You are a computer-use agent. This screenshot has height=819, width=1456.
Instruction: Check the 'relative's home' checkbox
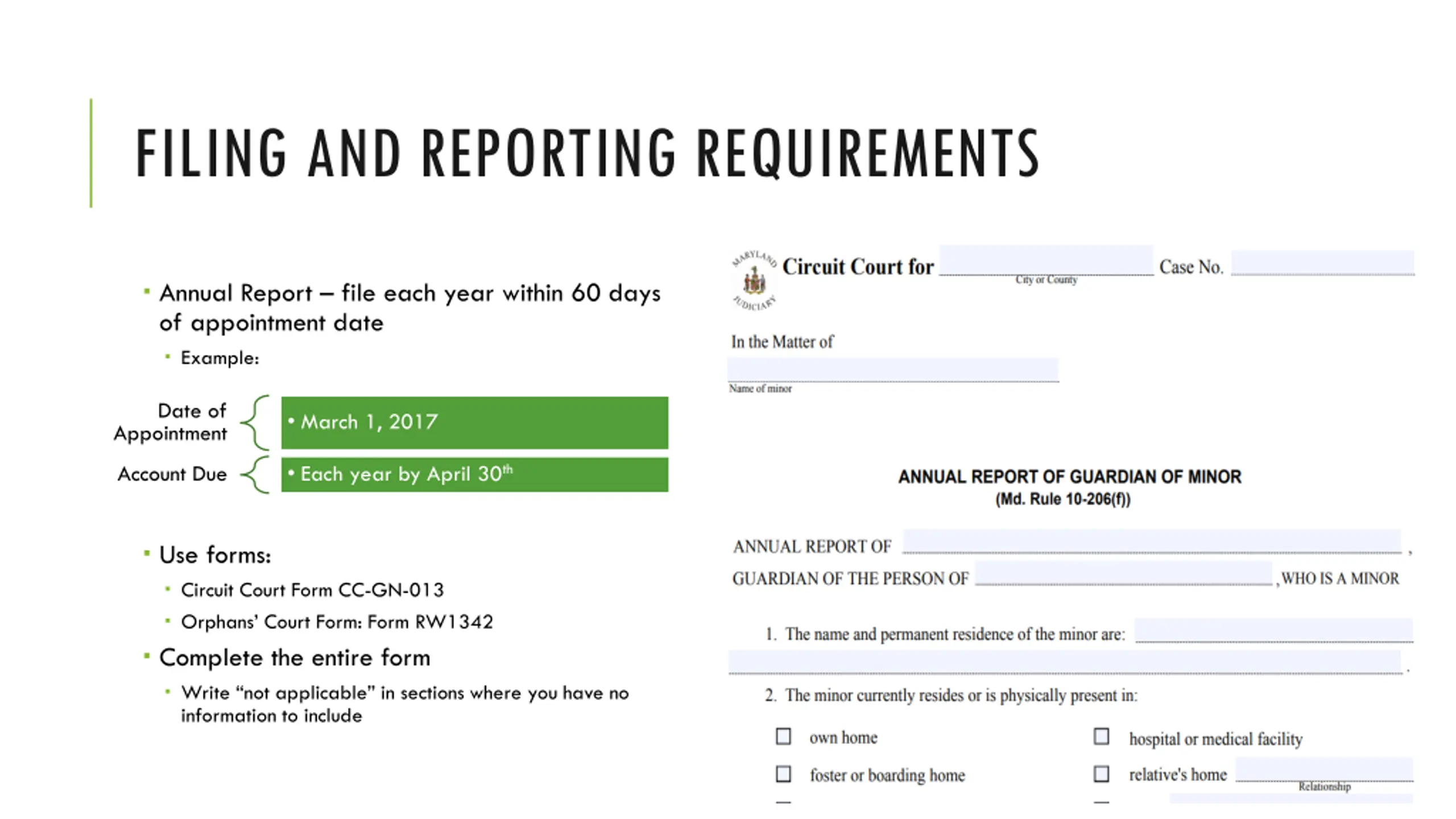click(1101, 774)
